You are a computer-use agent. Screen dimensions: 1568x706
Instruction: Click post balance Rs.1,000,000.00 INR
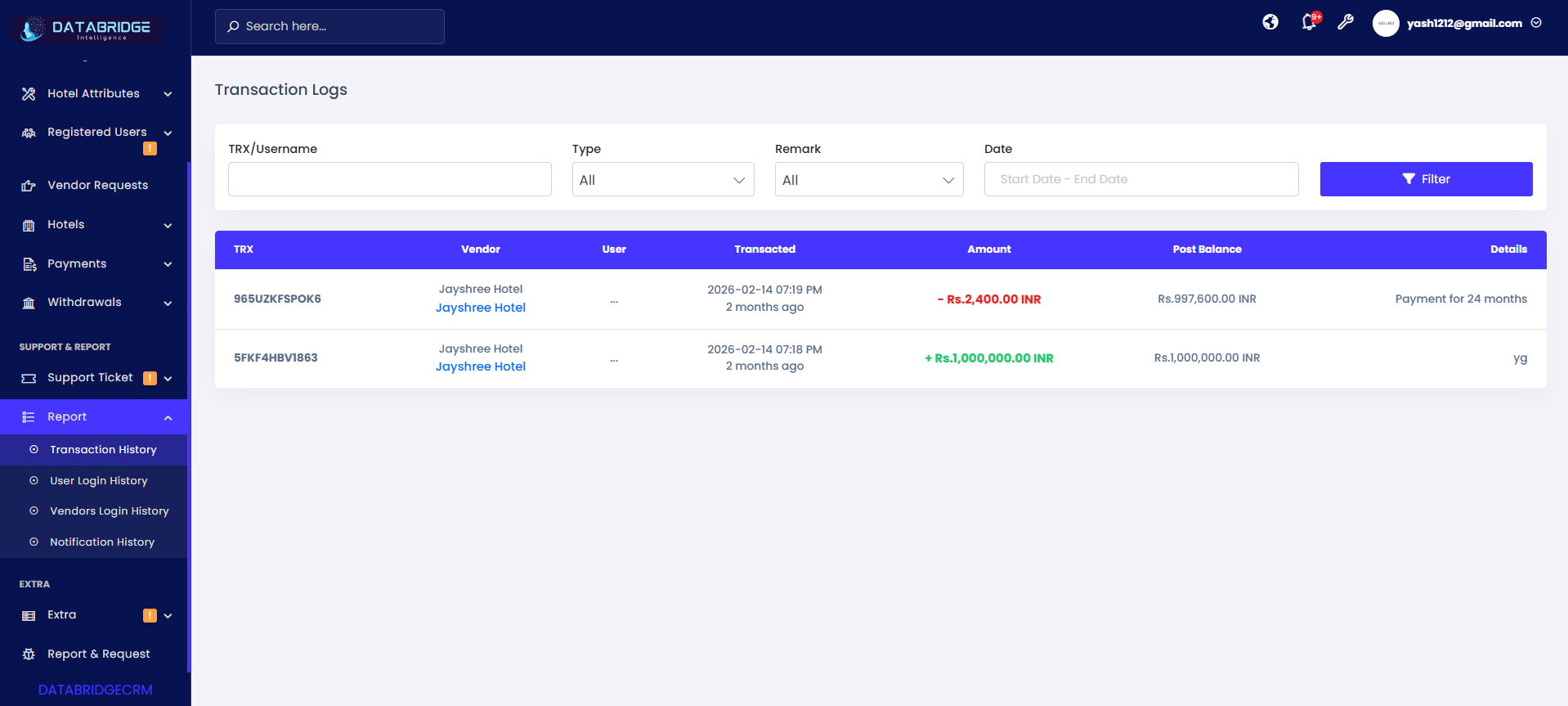1207,357
